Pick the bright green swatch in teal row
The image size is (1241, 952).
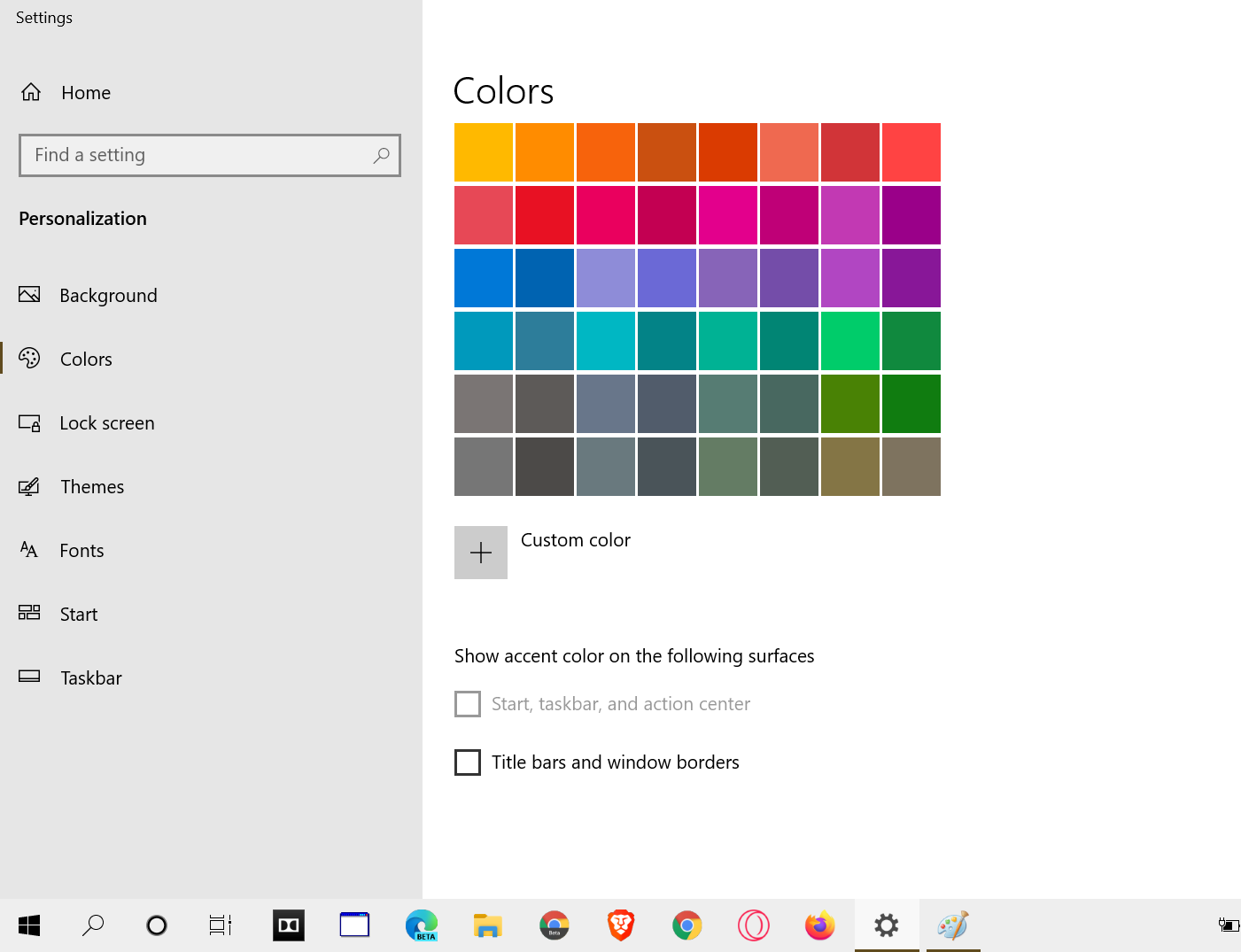pyautogui.click(x=850, y=341)
